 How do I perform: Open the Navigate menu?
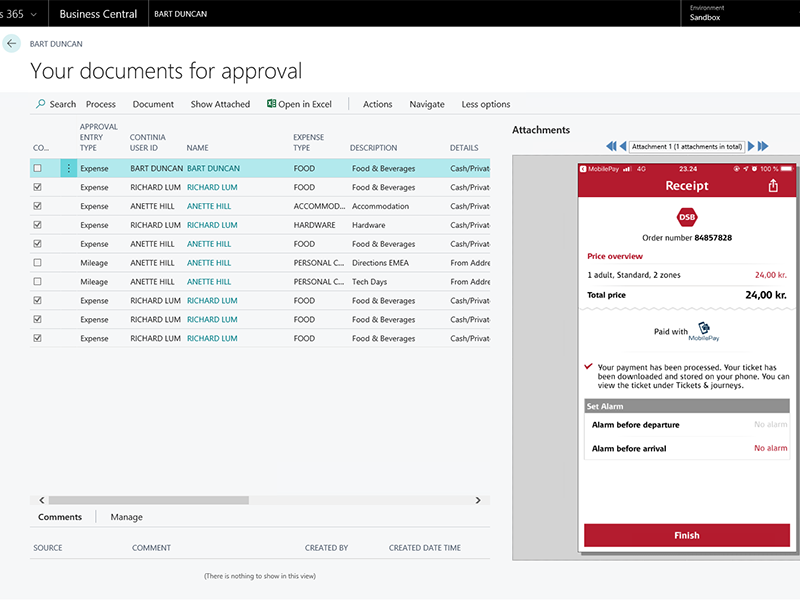pos(427,104)
